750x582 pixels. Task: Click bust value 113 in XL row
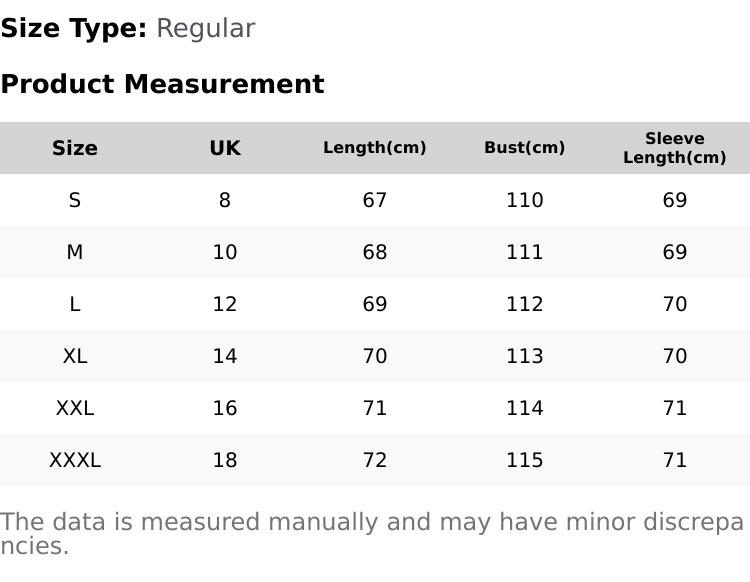tap(525, 356)
